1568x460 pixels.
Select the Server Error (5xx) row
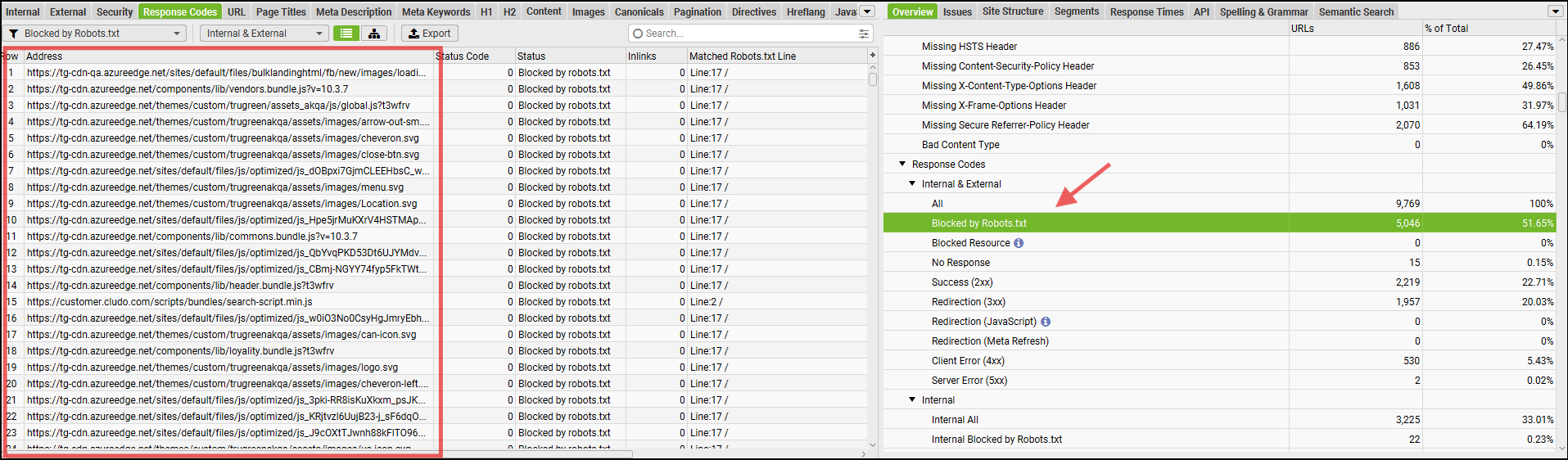click(1219, 380)
